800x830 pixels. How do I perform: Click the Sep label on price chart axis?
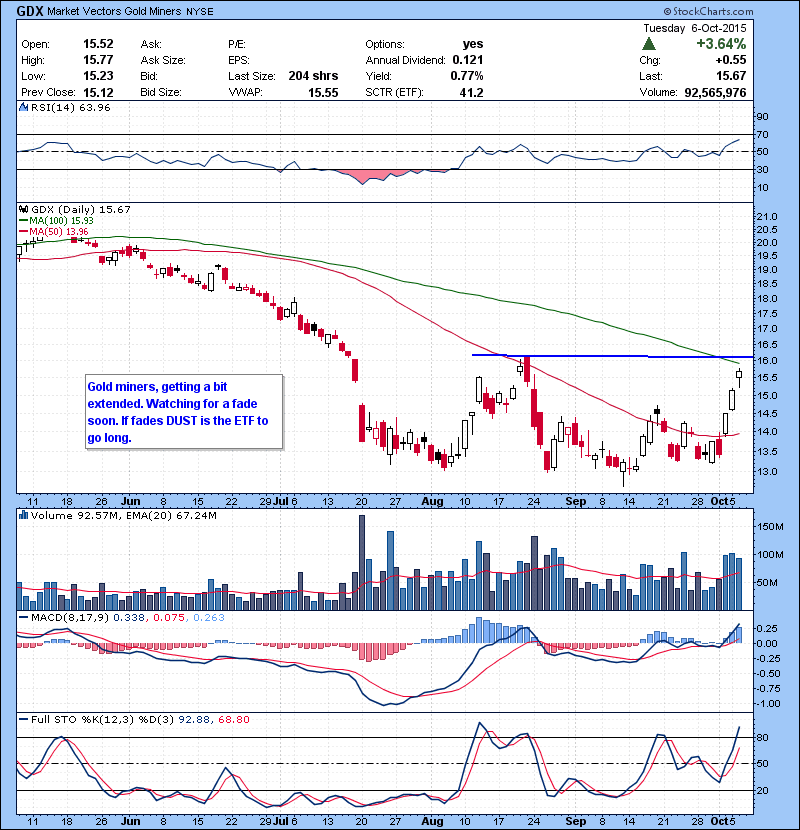tap(576, 501)
